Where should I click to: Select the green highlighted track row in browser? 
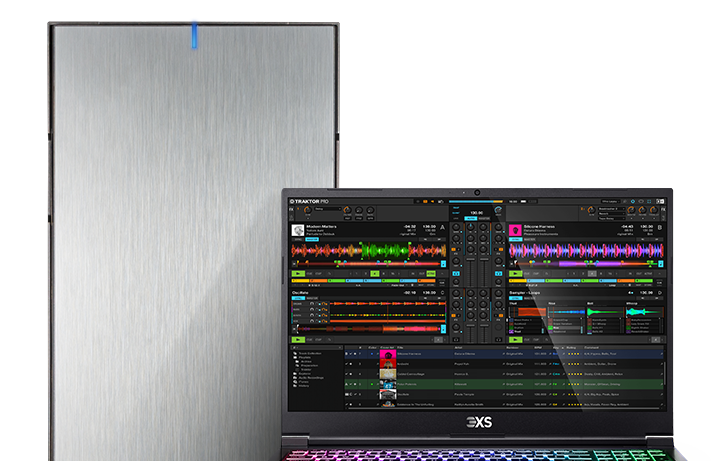point(504,384)
